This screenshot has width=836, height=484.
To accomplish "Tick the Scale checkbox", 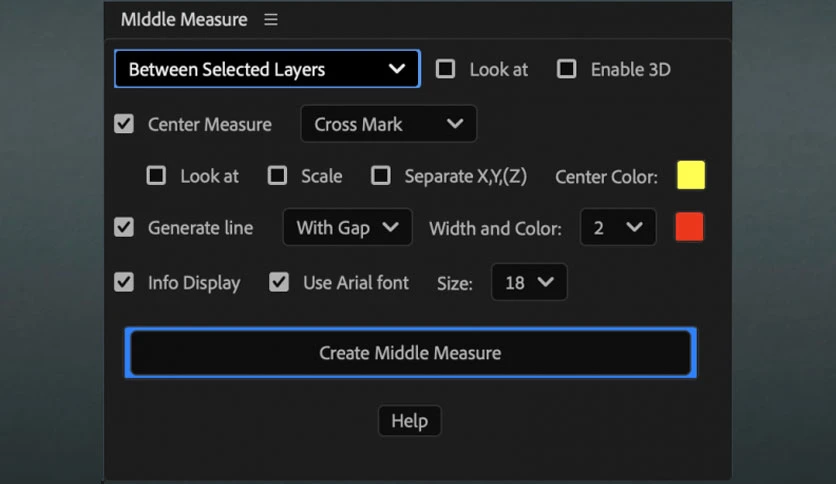I will click(277, 175).
